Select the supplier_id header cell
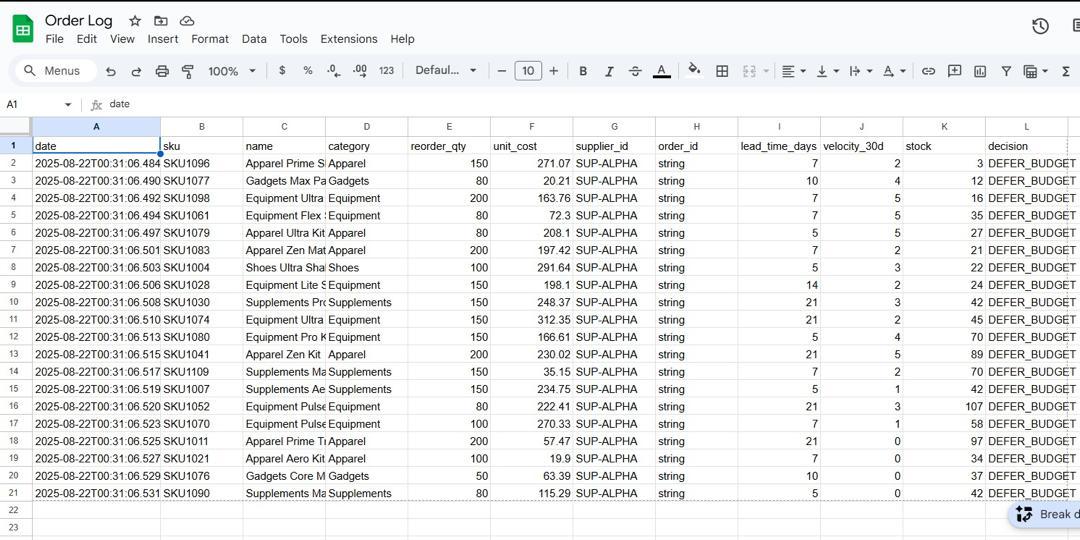Viewport: 1080px width, 540px height. pos(614,146)
